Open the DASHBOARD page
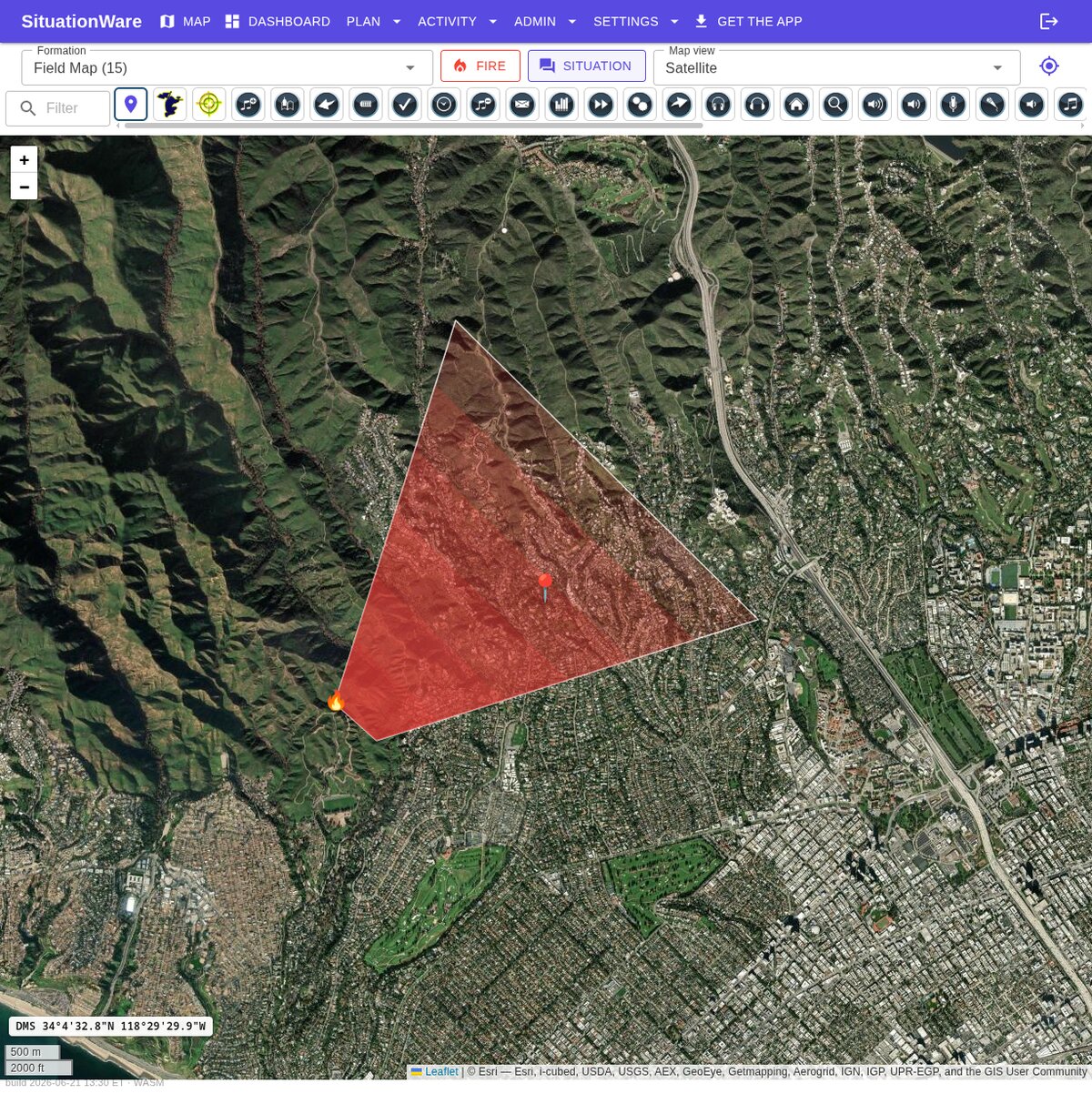Viewport: 1092px width, 1094px height. 278,21
